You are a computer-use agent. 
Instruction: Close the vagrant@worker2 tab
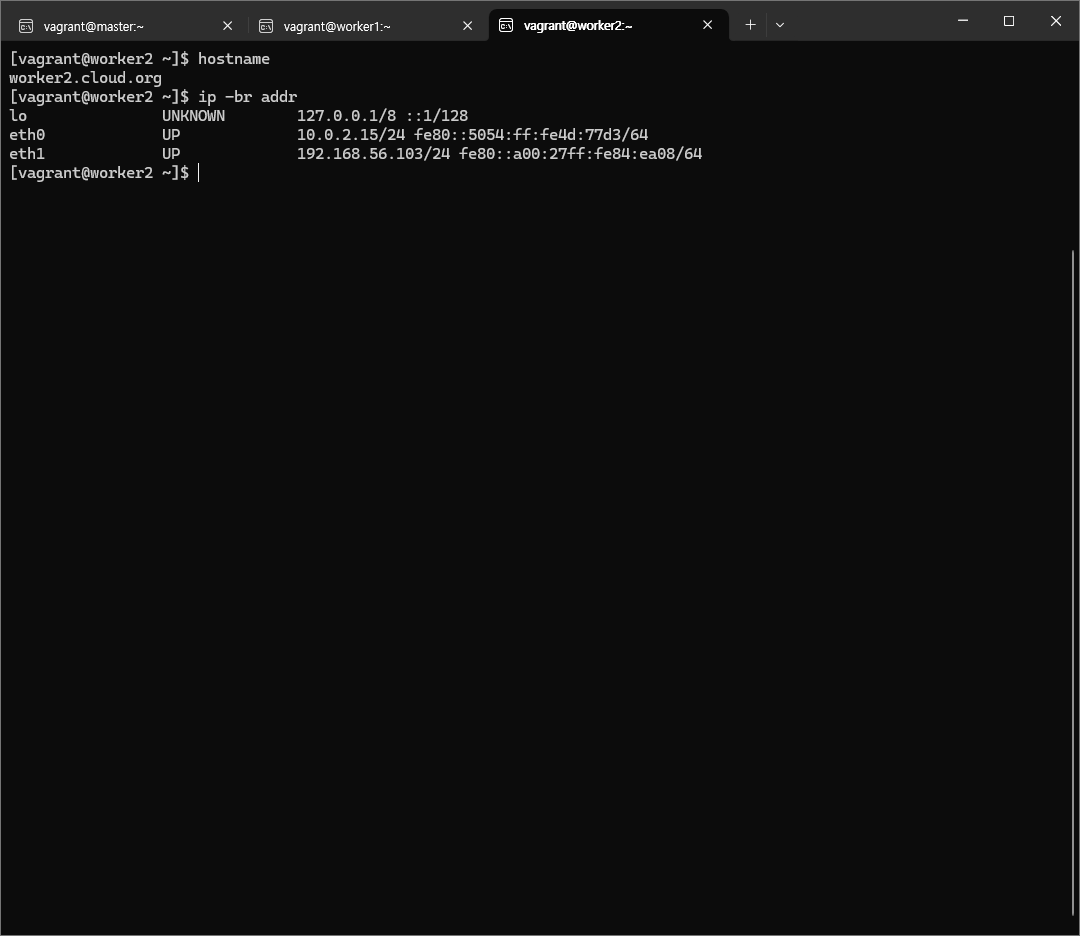tap(707, 26)
